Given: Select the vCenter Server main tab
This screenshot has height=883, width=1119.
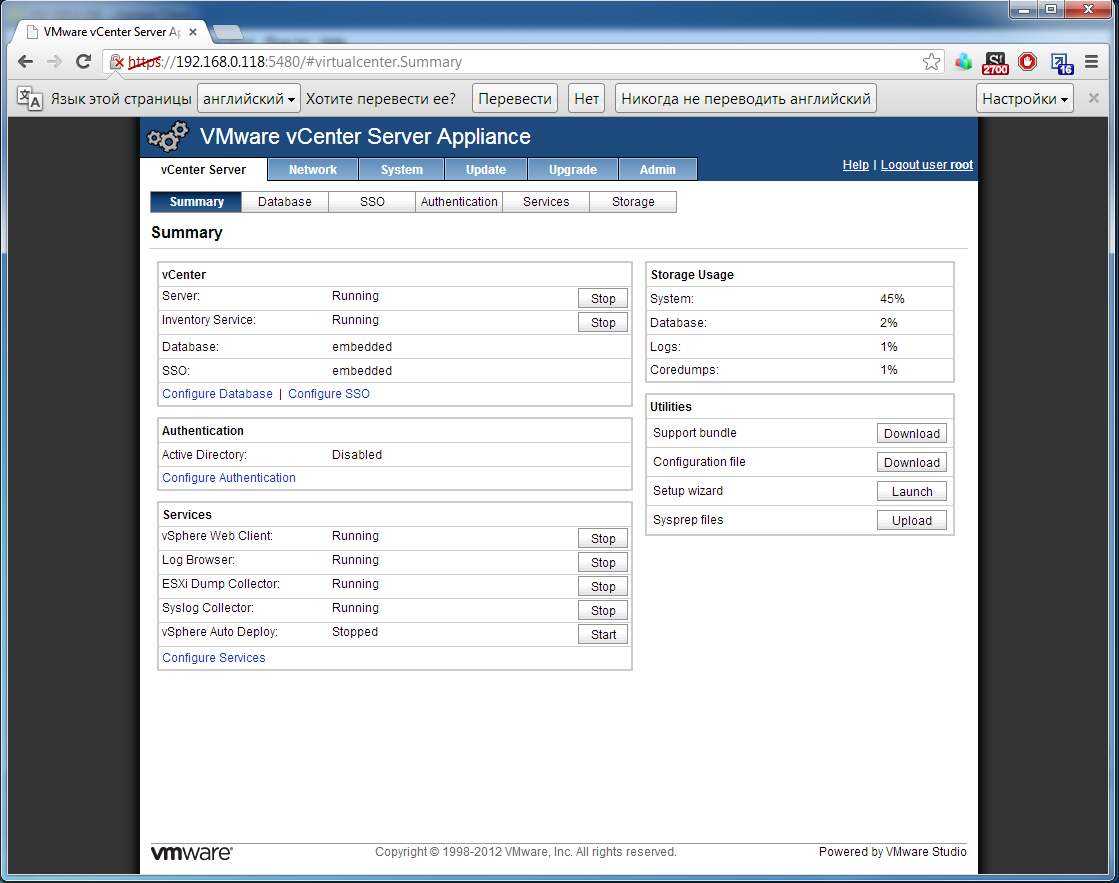Looking at the screenshot, I should click(203, 170).
